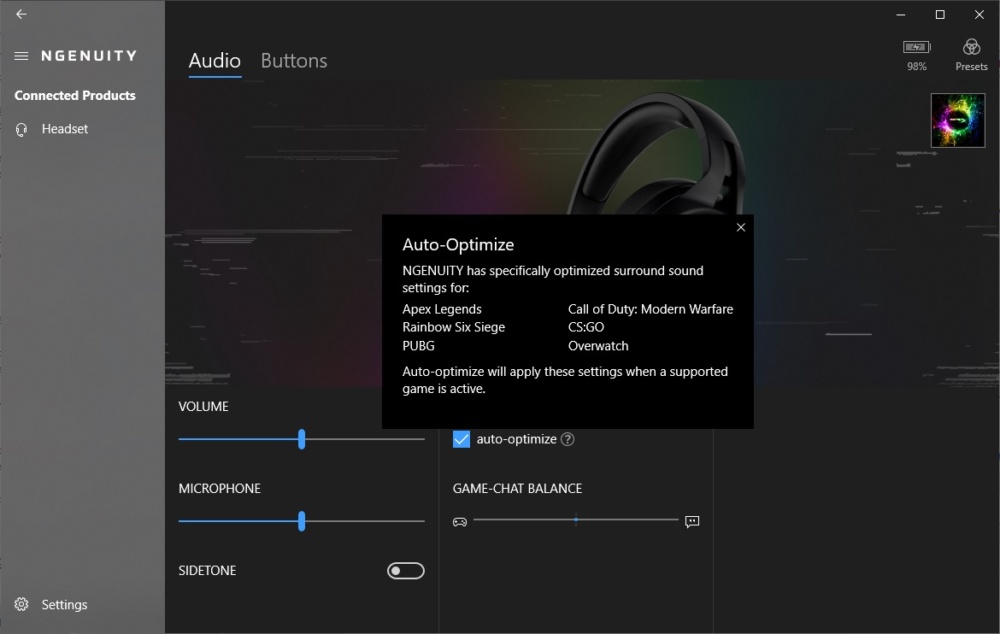Screen dimensions: 1000x634
Task: Select the colorful preset thumbnail
Action: [958, 121]
